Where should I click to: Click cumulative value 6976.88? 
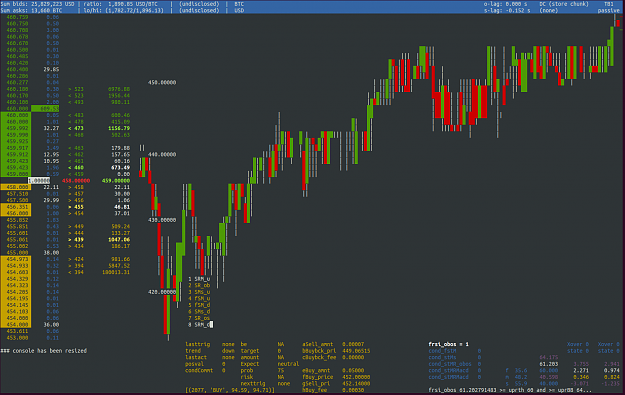pyautogui.click(x=119, y=89)
